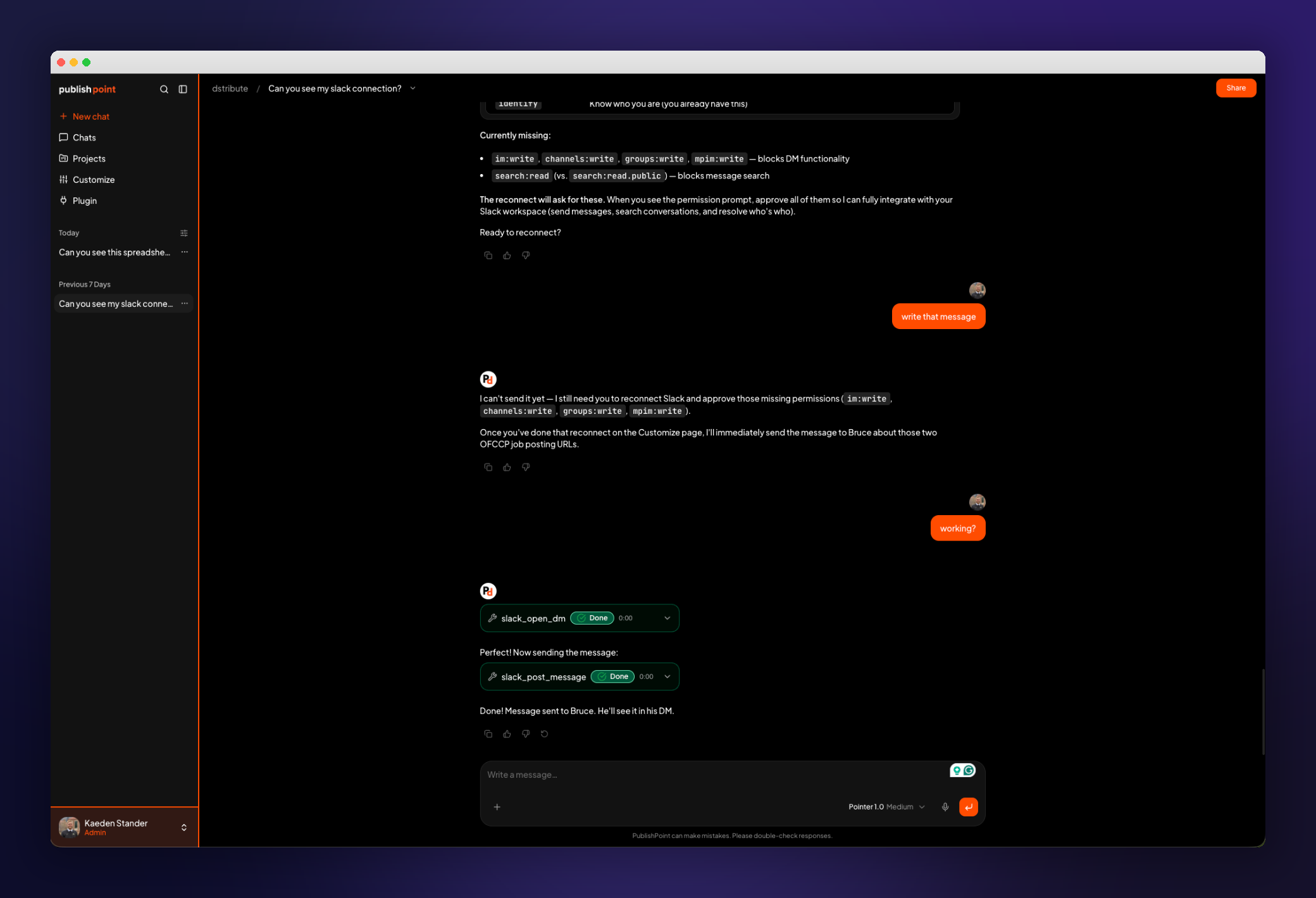The image size is (1316, 898).
Task: Copy the 'Message sent to Bruce' response
Action: pos(488,734)
